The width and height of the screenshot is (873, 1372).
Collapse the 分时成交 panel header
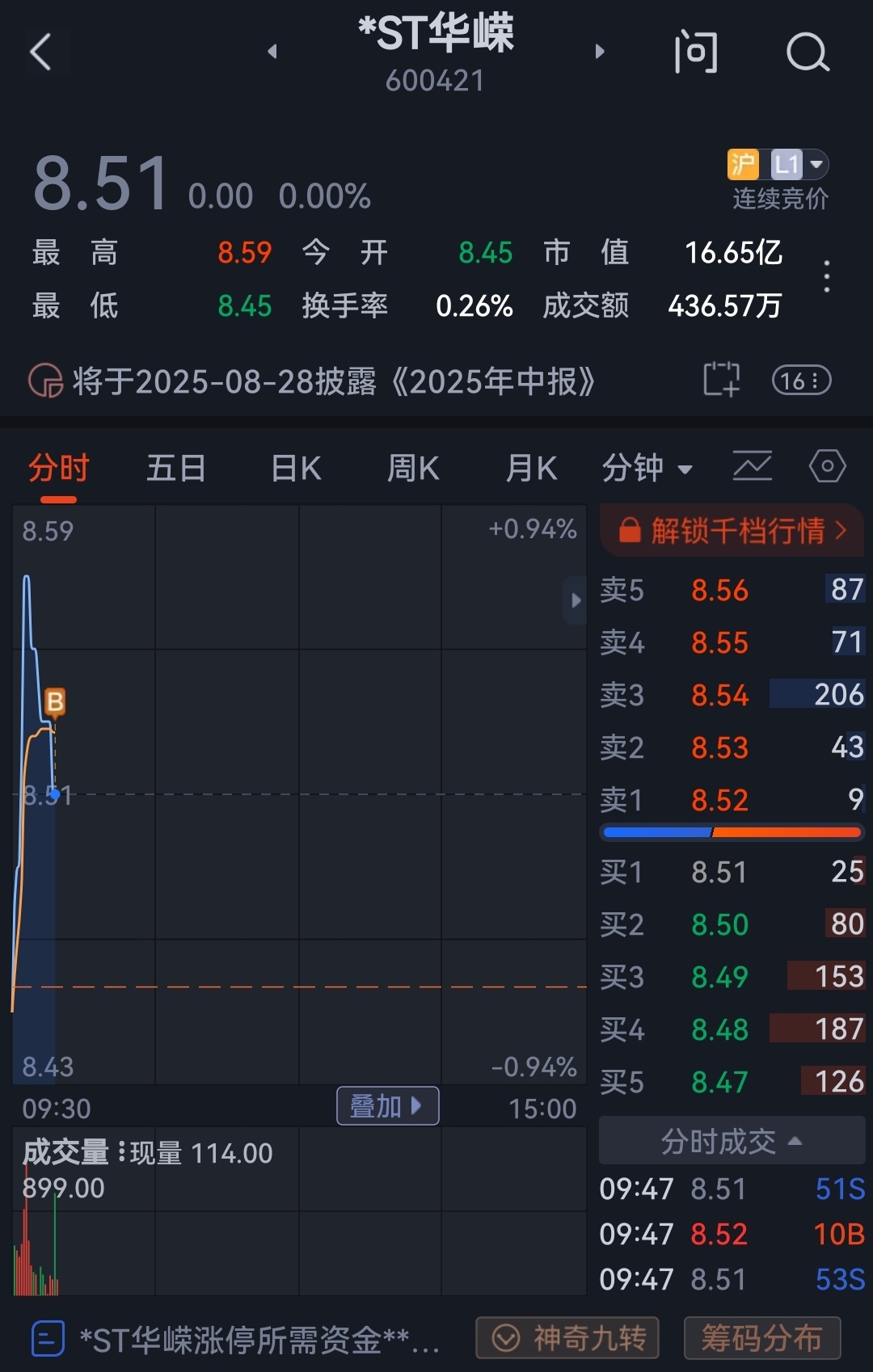click(x=732, y=1141)
